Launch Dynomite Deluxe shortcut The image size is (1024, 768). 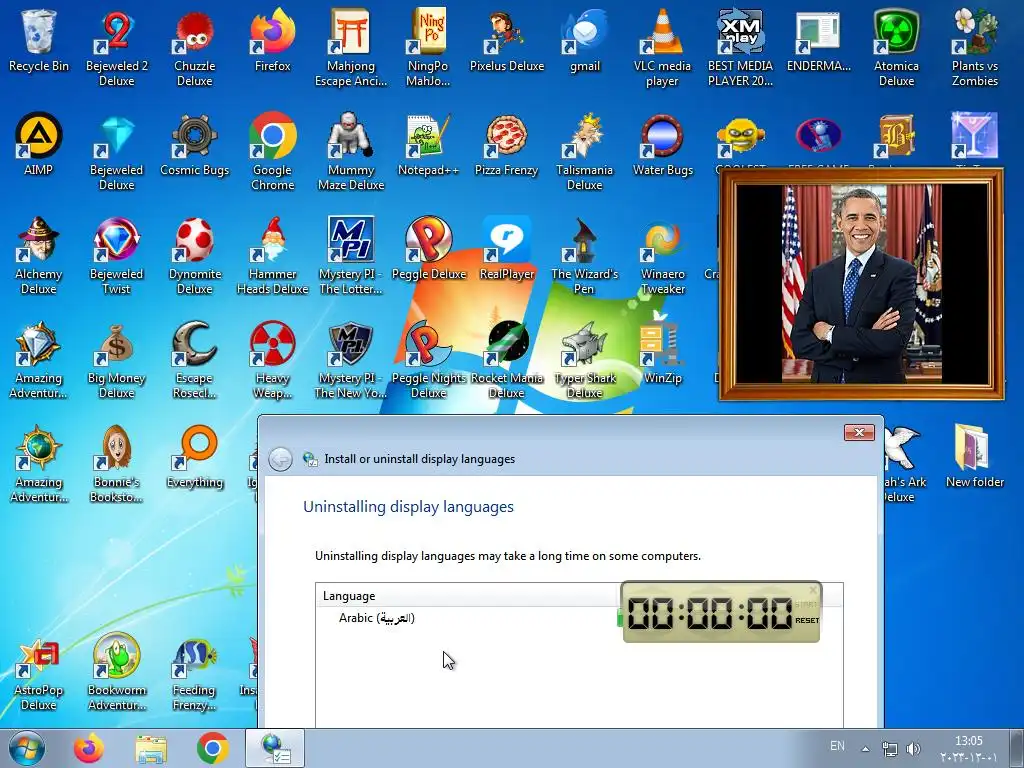click(195, 255)
